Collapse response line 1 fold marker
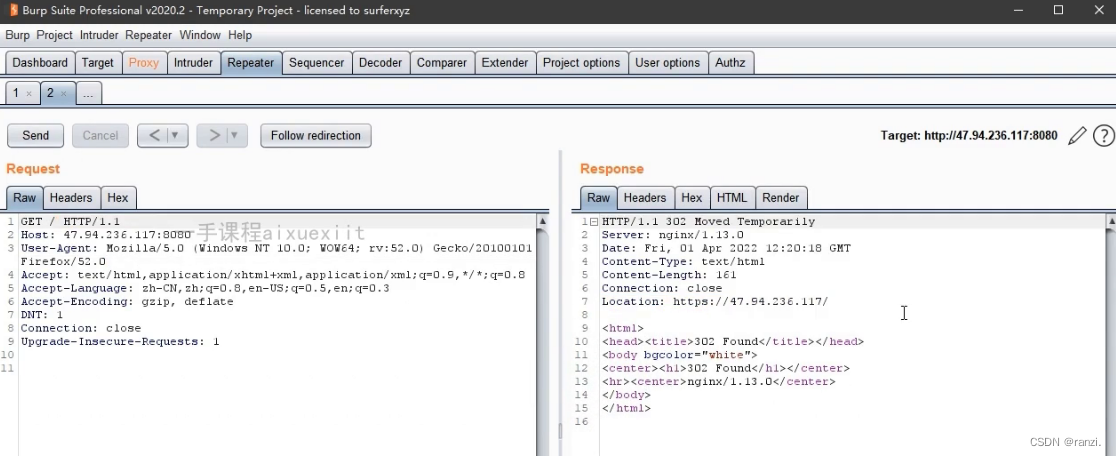 click(594, 222)
